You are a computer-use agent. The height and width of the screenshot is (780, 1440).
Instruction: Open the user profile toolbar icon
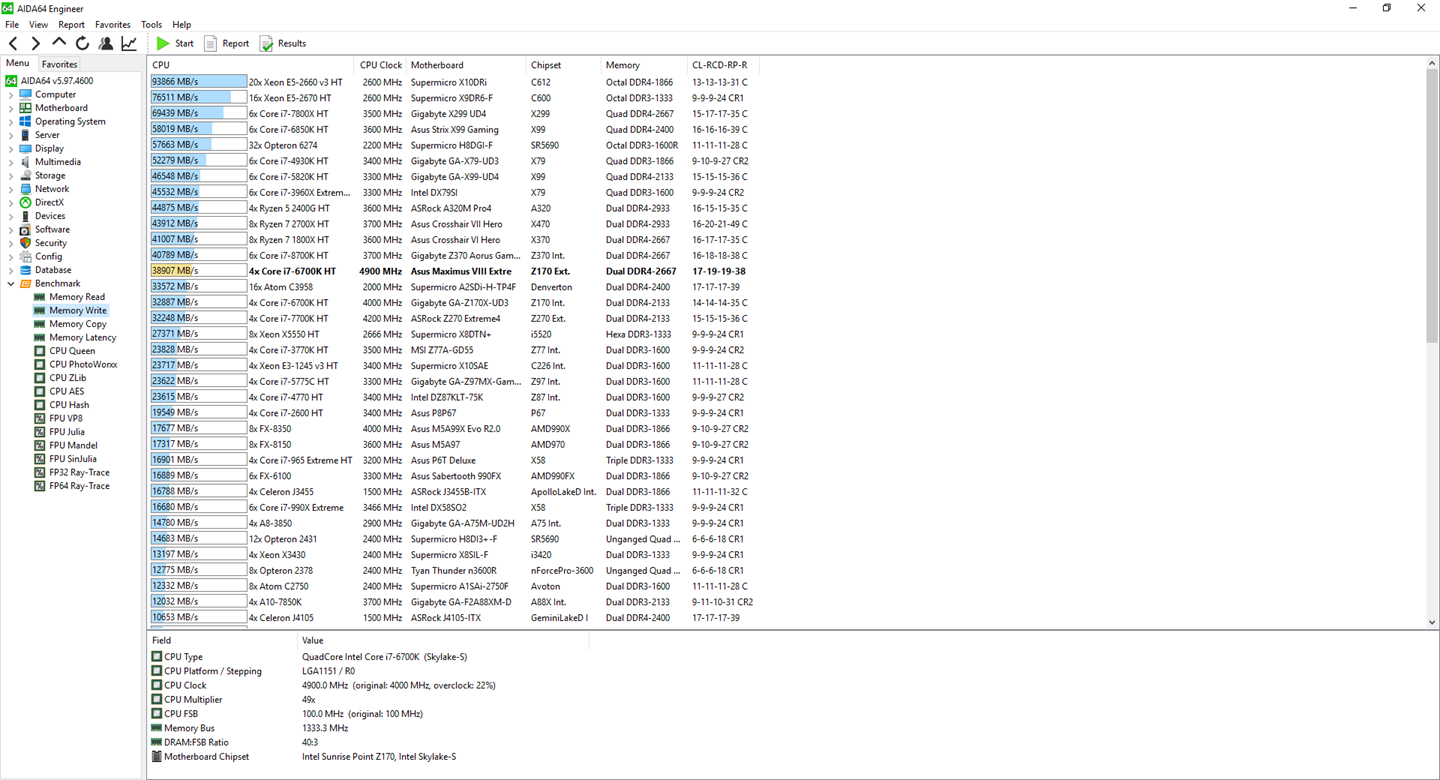coord(106,43)
